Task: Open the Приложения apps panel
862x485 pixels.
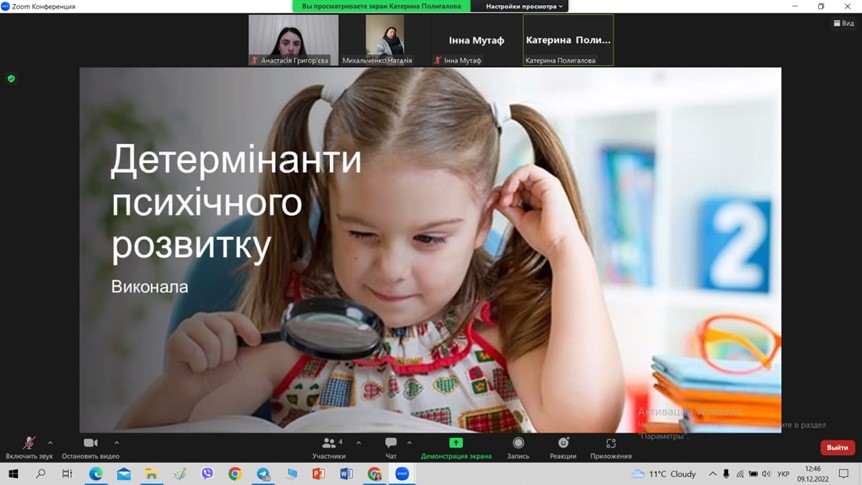Action: (x=611, y=444)
